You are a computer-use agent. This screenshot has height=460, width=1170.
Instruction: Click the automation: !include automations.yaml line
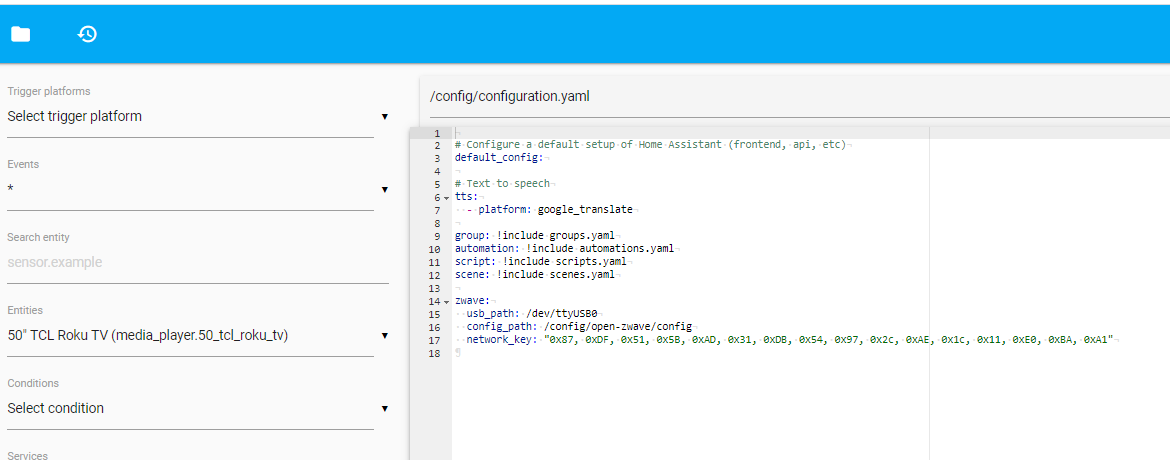tap(565, 249)
